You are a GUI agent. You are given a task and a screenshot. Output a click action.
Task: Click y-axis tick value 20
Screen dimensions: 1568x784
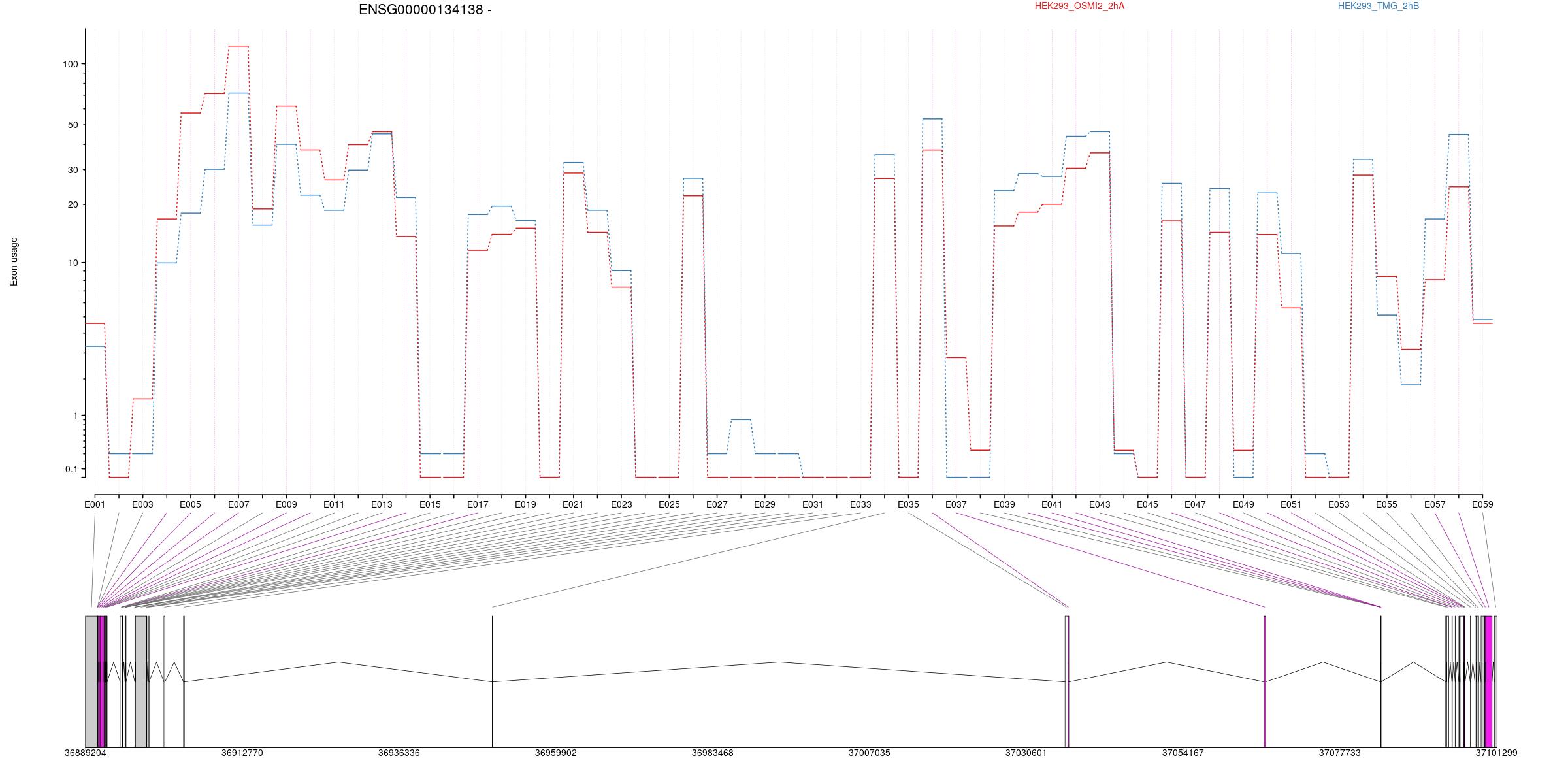[x=73, y=204]
